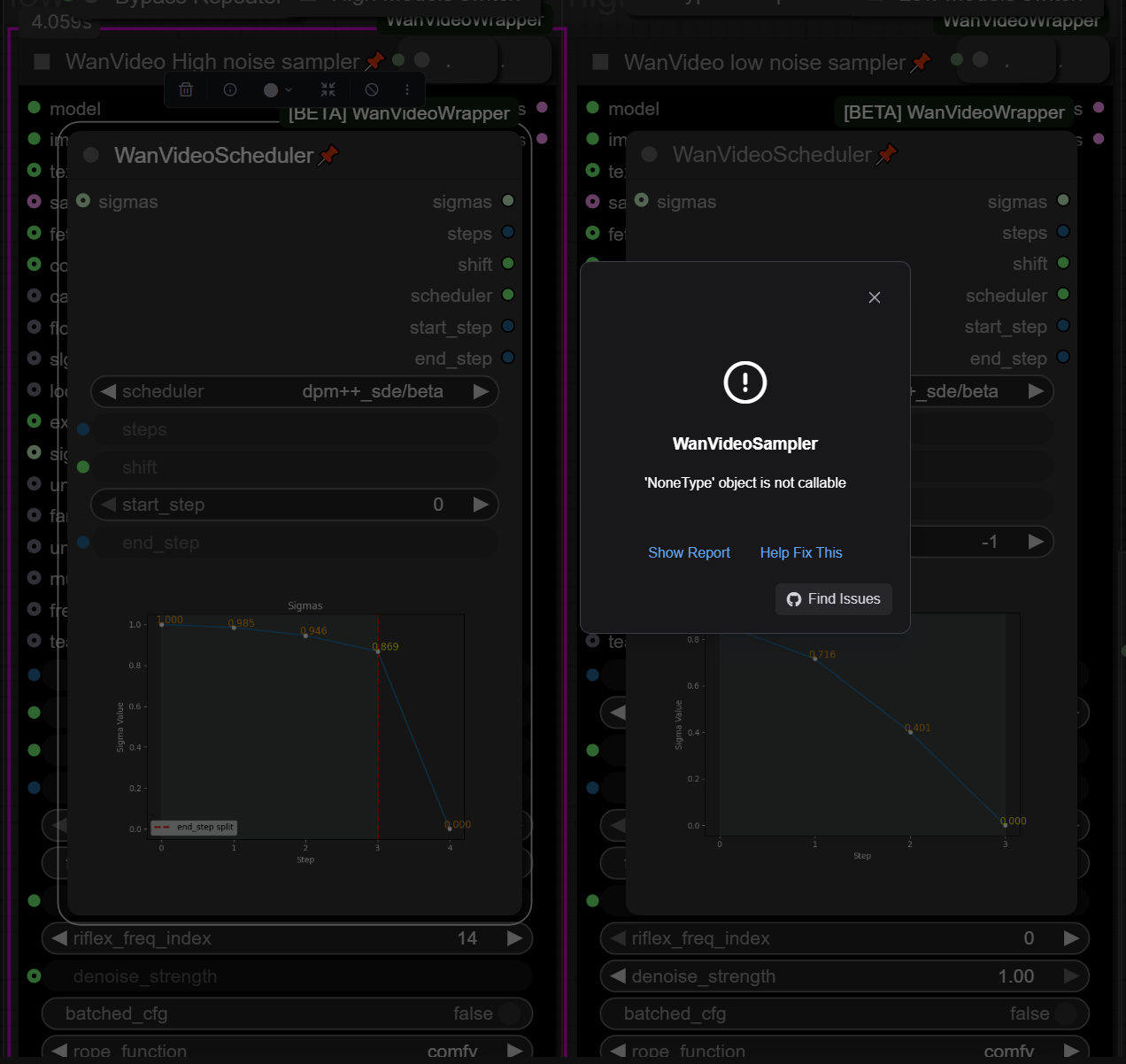Click Help Fix This link

tap(801, 552)
